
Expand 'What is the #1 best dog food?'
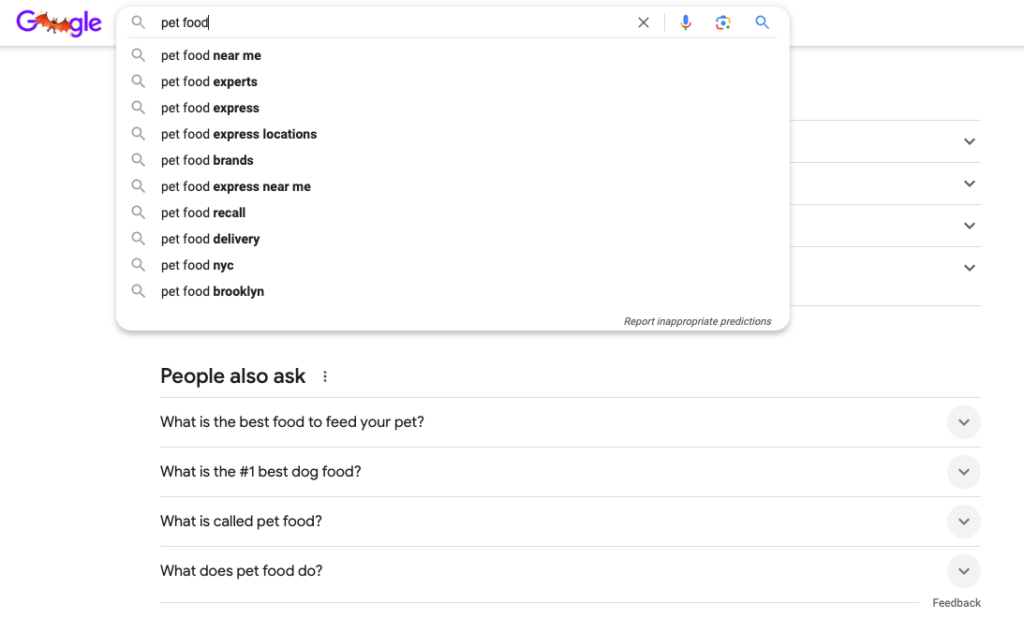(963, 471)
